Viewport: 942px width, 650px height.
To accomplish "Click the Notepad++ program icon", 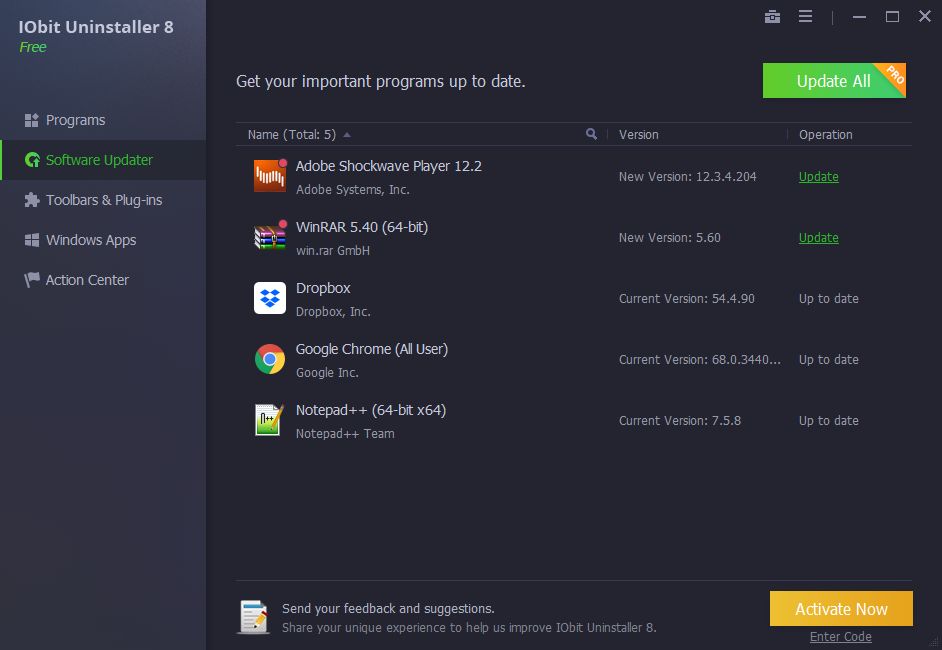I will pos(269,420).
